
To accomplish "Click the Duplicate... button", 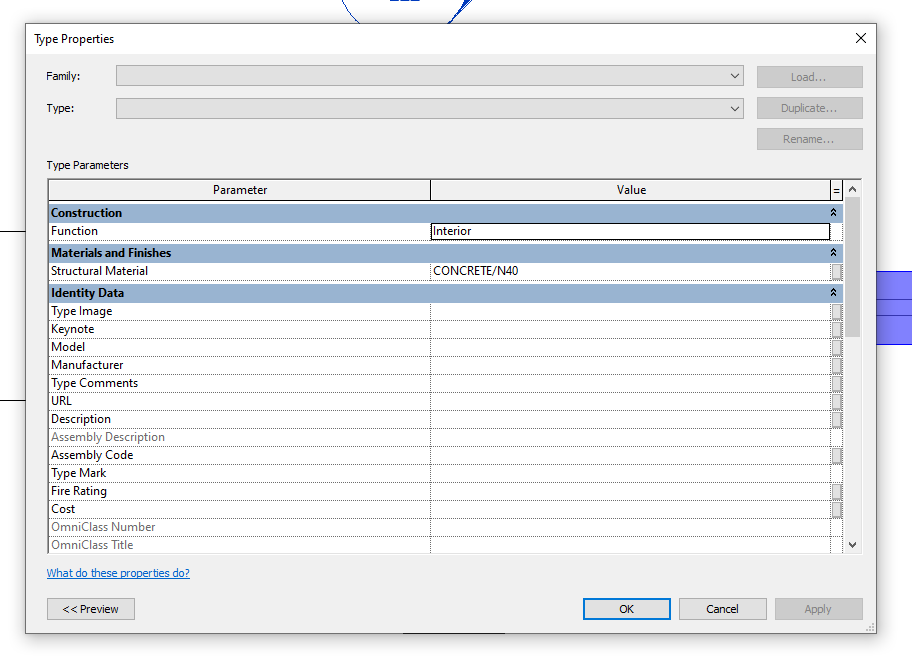I will (810, 108).
